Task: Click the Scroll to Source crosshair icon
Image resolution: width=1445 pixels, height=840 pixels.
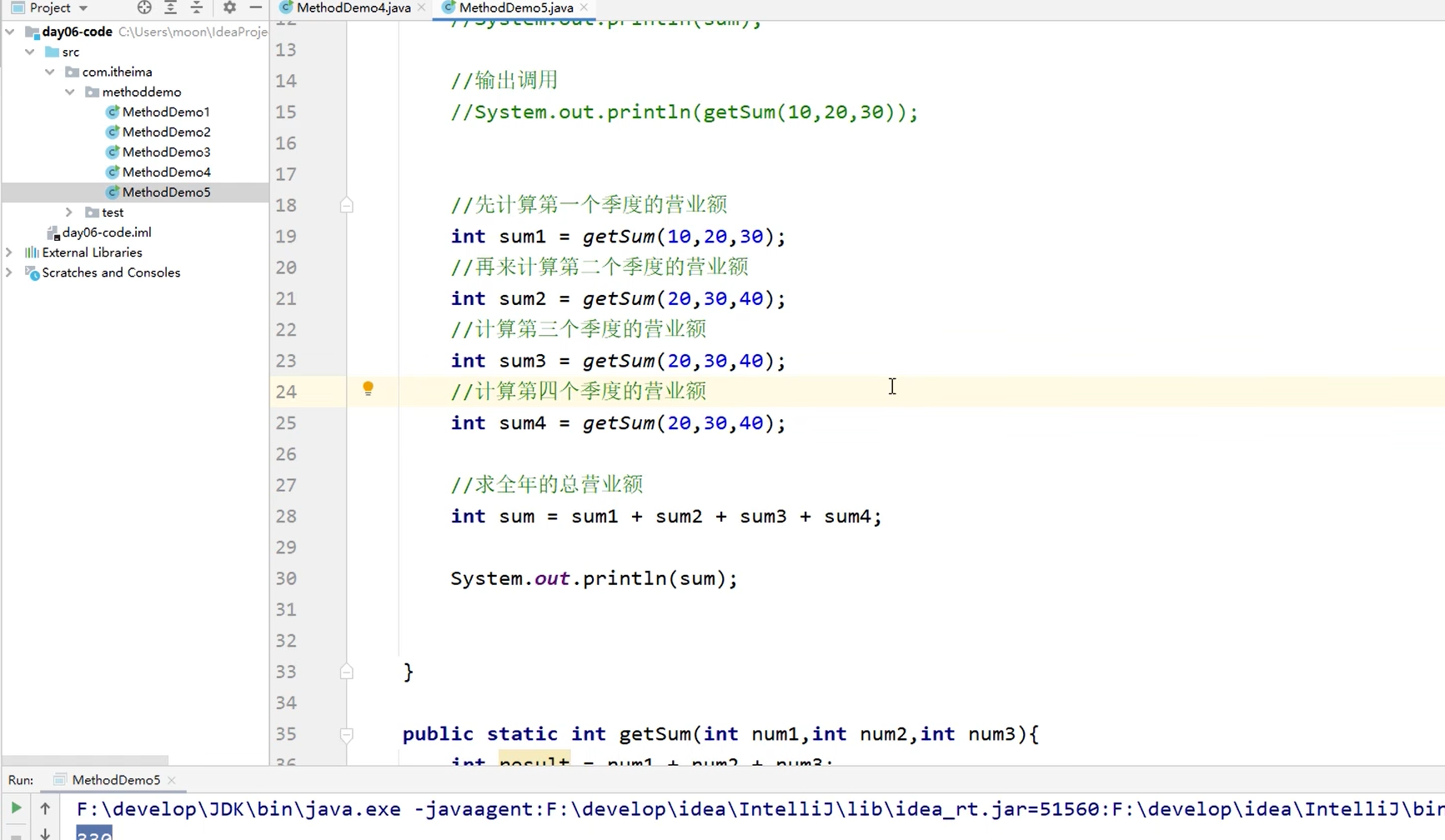Action: tap(143, 8)
